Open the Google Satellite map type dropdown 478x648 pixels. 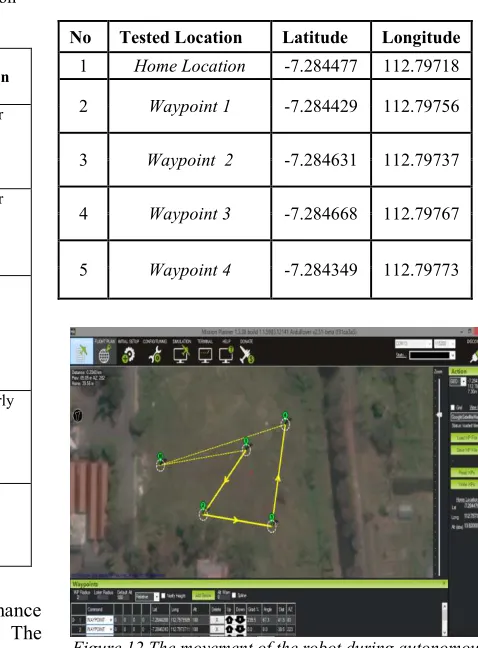[x=464, y=417]
